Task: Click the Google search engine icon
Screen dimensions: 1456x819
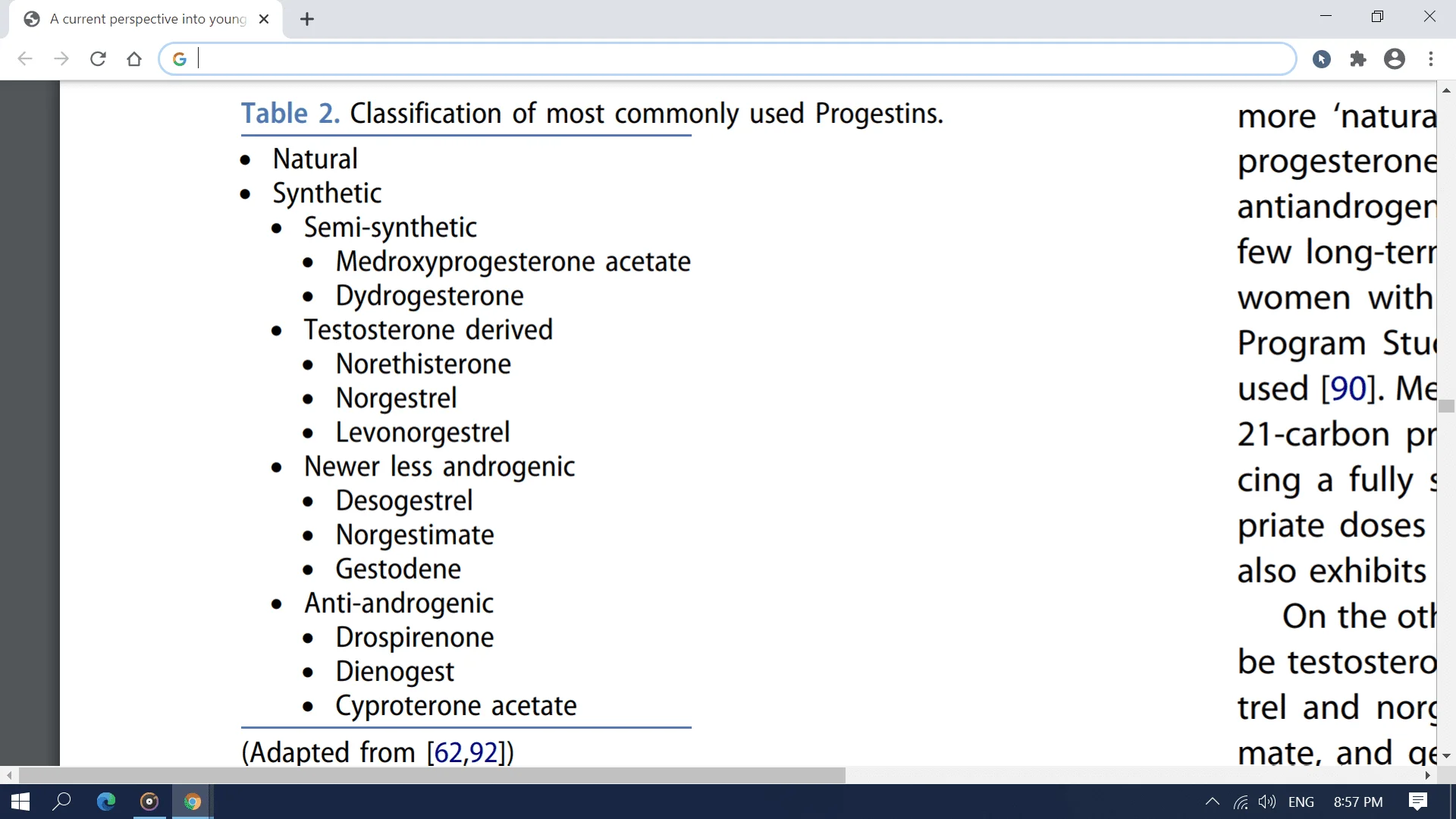Action: 180,59
